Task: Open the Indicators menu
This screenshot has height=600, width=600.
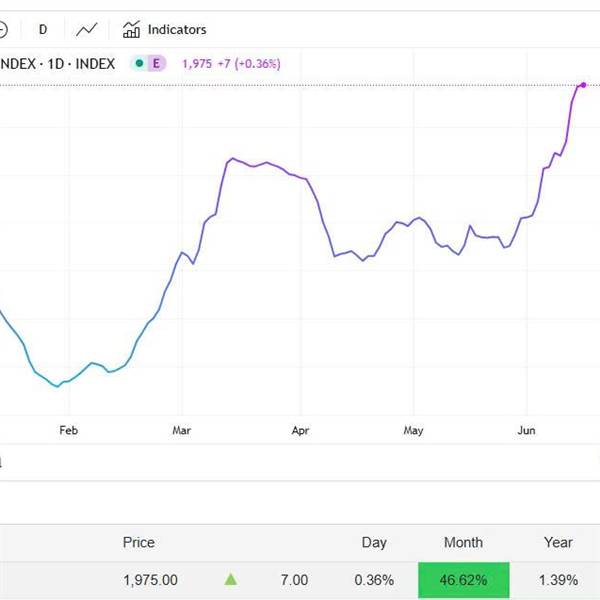Action: [165, 29]
